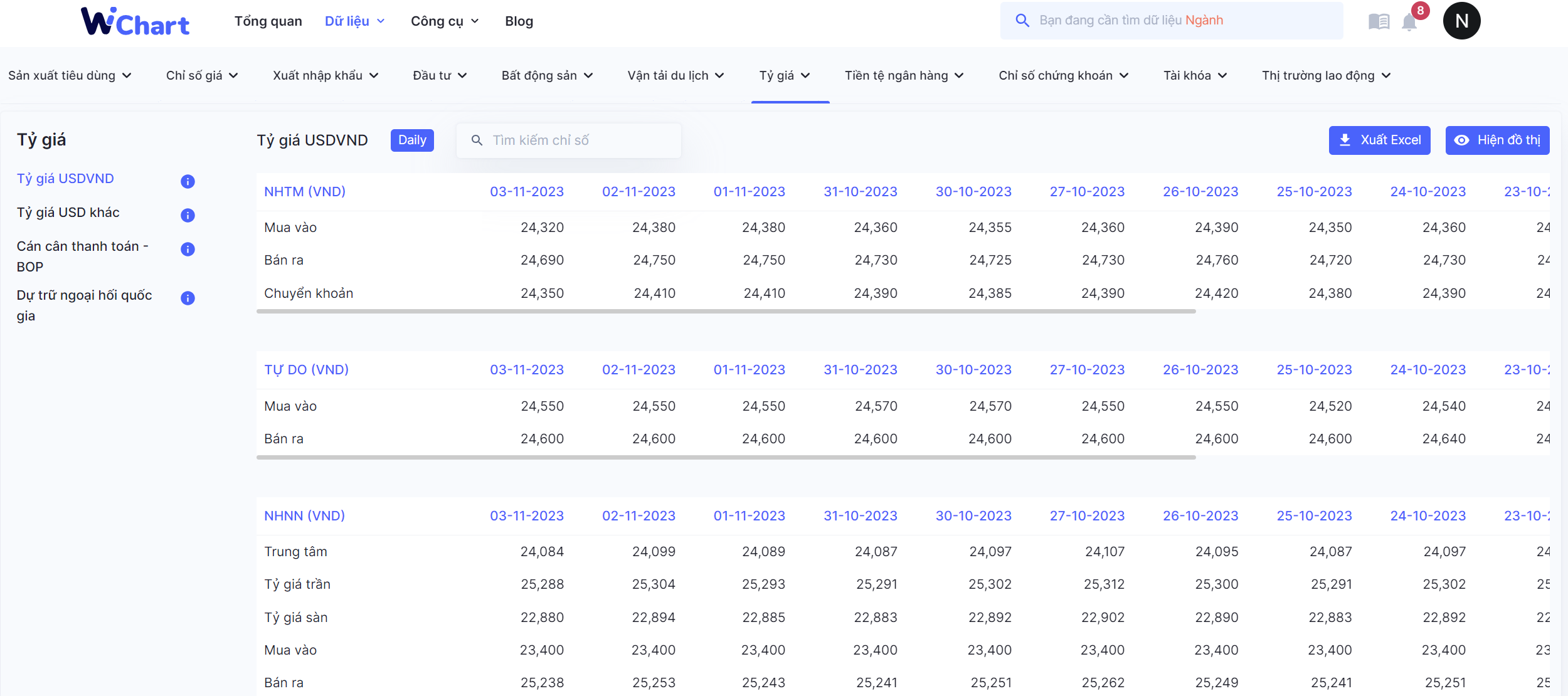Select Tỷ giá USDVND in sidebar
1568x696 pixels.
[65, 179]
